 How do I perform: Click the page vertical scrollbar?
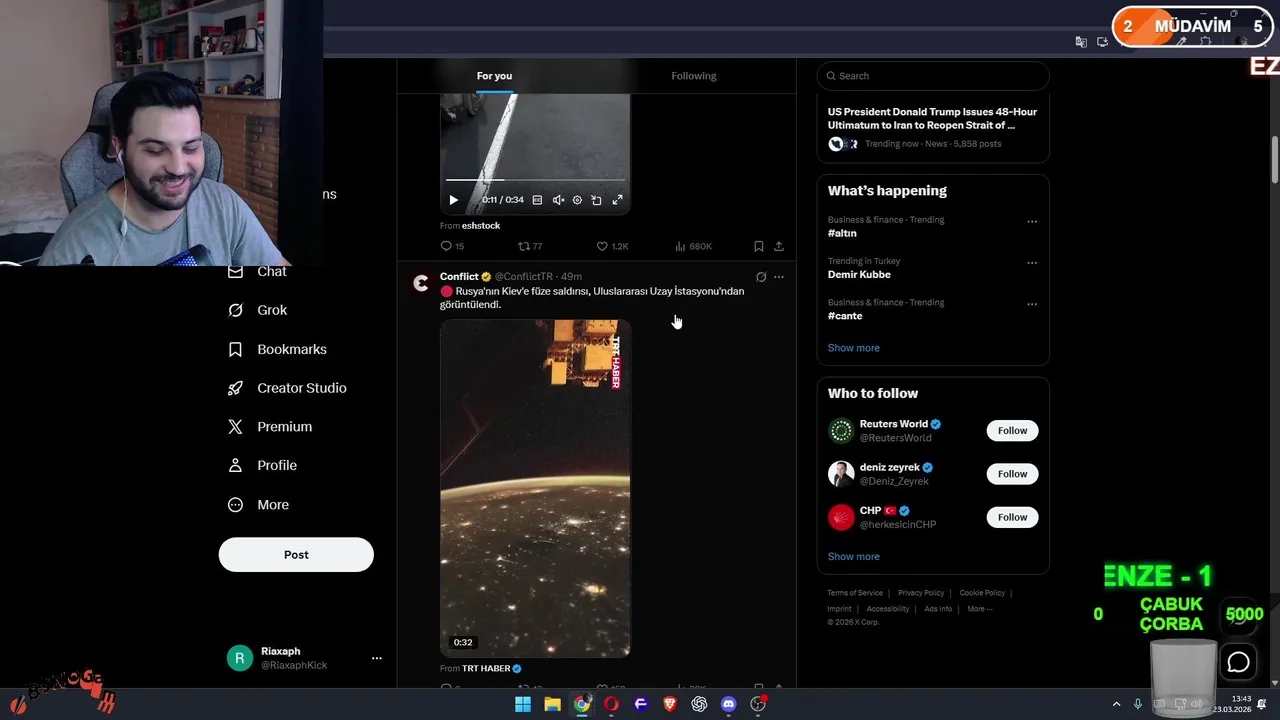pyautogui.click(x=1275, y=160)
